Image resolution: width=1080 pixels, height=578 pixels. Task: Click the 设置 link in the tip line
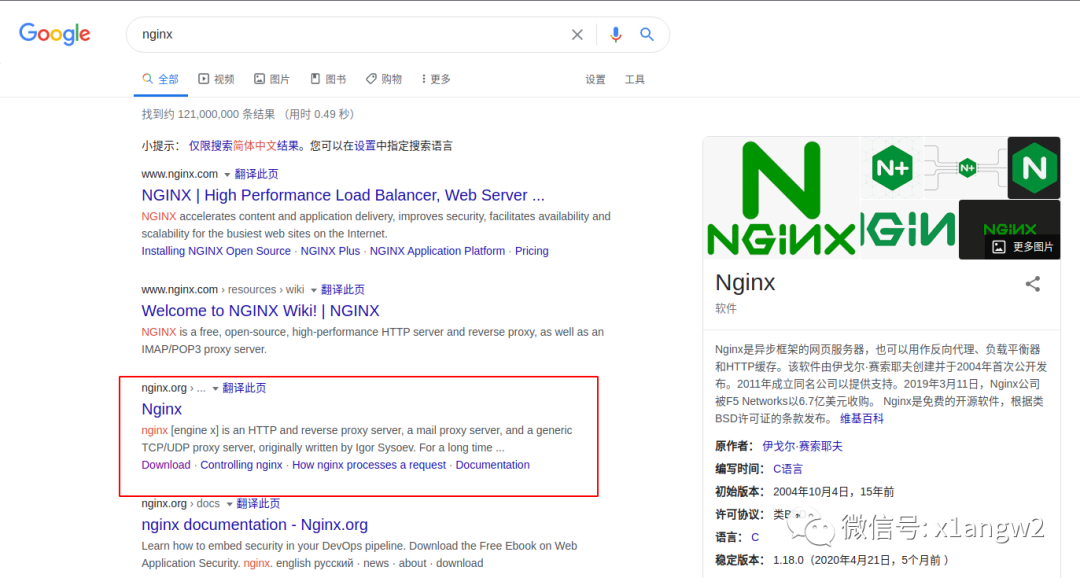click(x=365, y=145)
